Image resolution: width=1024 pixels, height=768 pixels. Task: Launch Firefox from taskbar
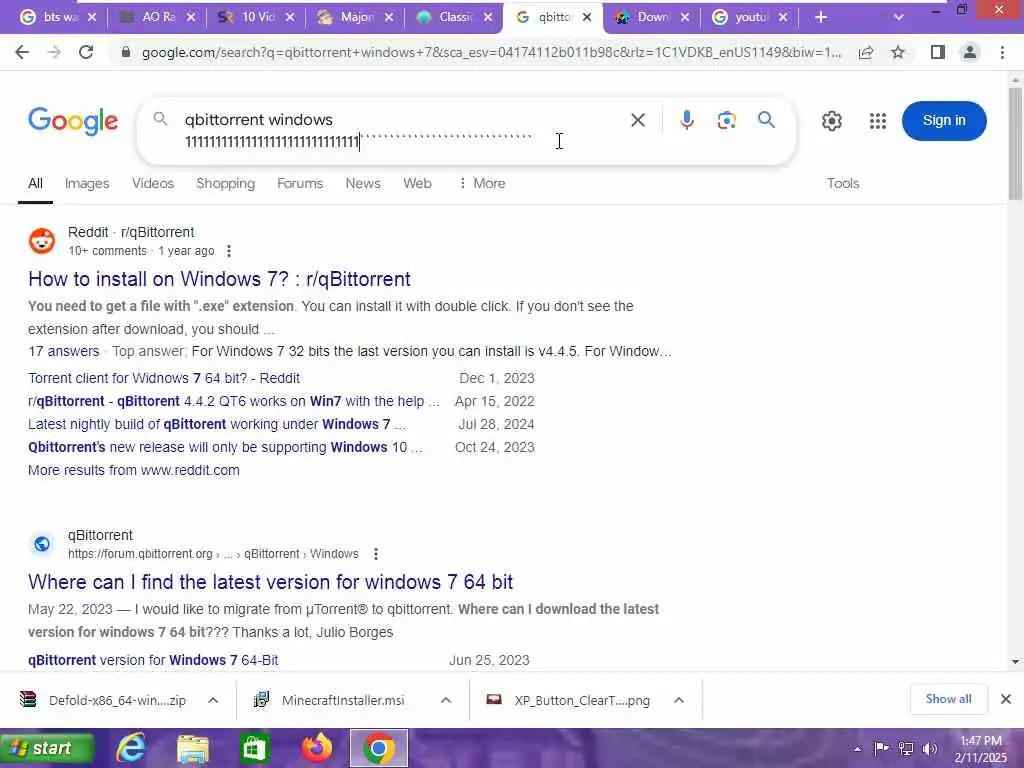click(x=317, y=748)
